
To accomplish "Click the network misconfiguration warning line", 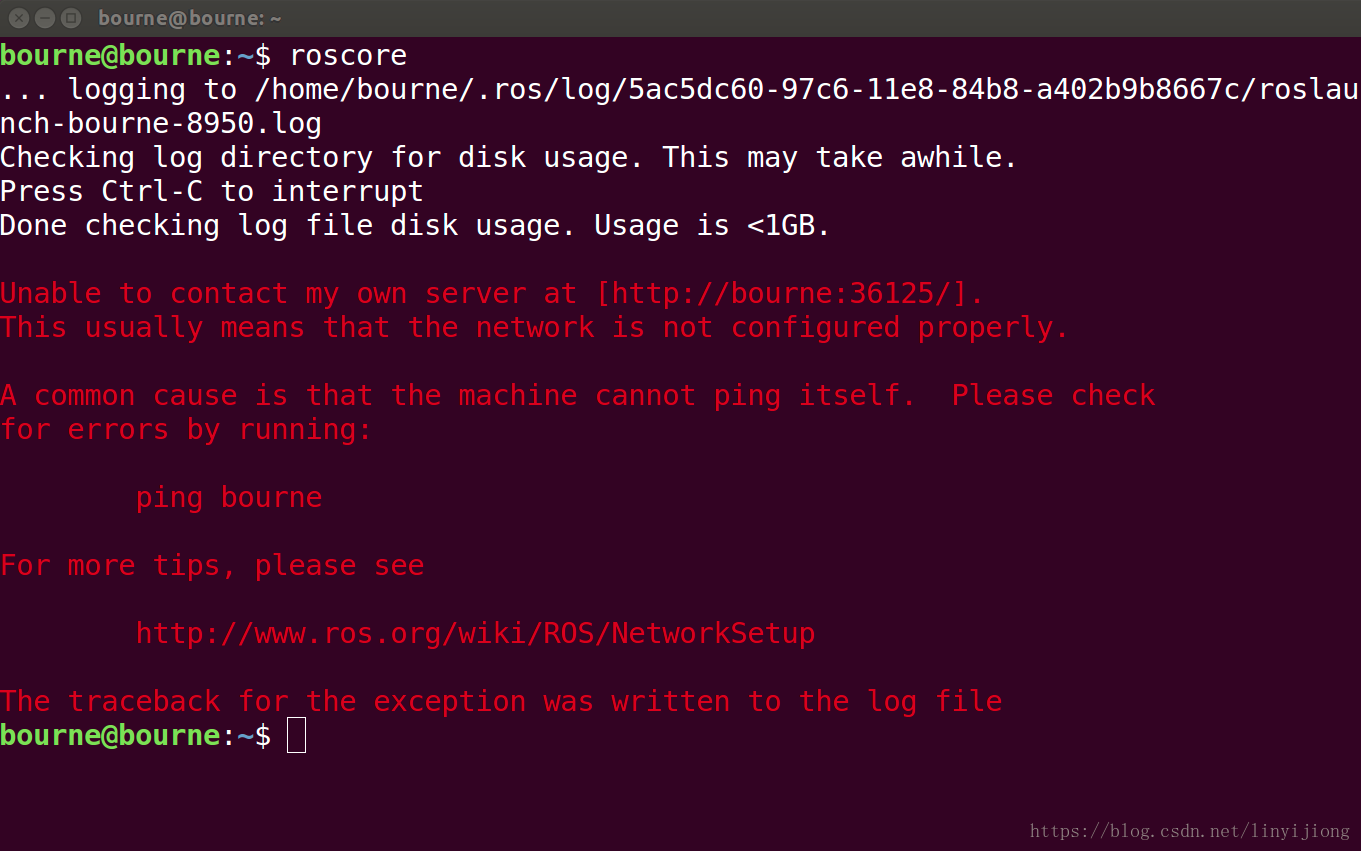I will 533,327.
